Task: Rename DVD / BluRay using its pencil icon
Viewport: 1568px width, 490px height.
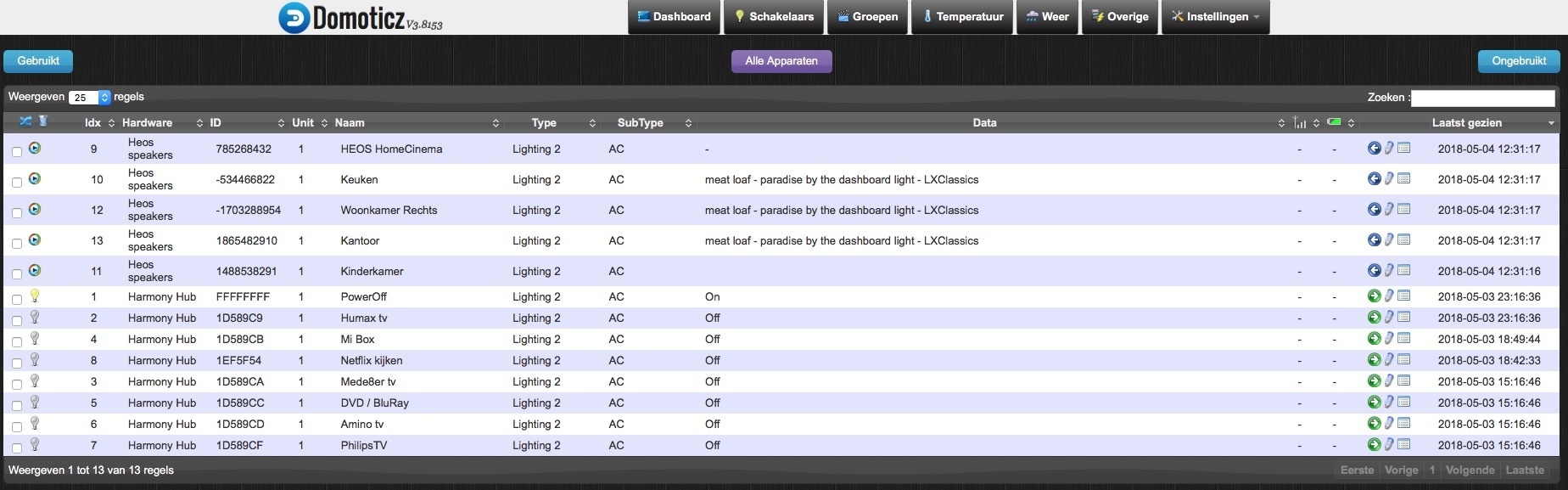Action: [x=1389, y=402]
